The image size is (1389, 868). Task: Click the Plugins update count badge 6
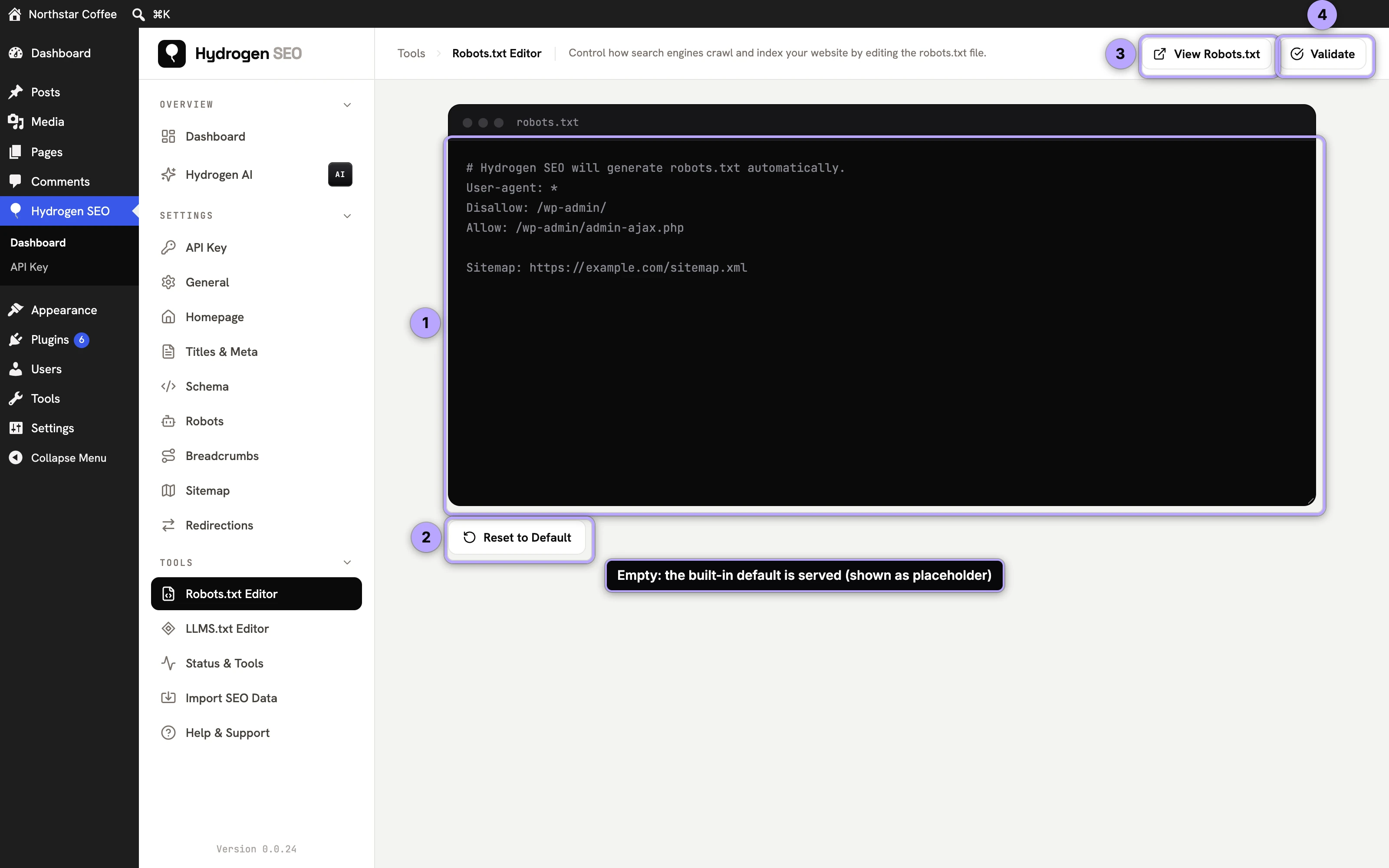coord(82,340)
